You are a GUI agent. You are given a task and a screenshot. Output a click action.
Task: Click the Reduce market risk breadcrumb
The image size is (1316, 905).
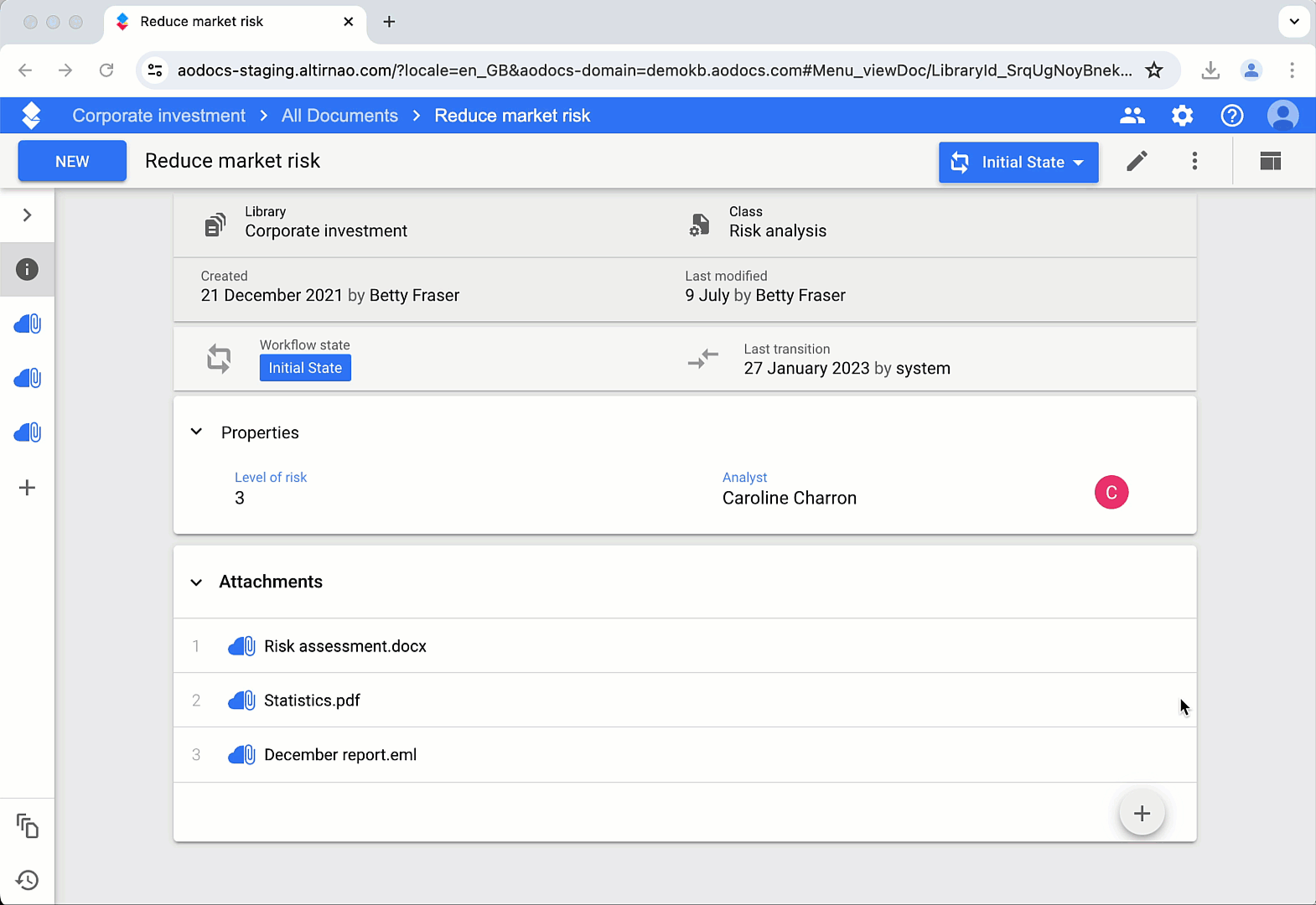pos(512,116)
